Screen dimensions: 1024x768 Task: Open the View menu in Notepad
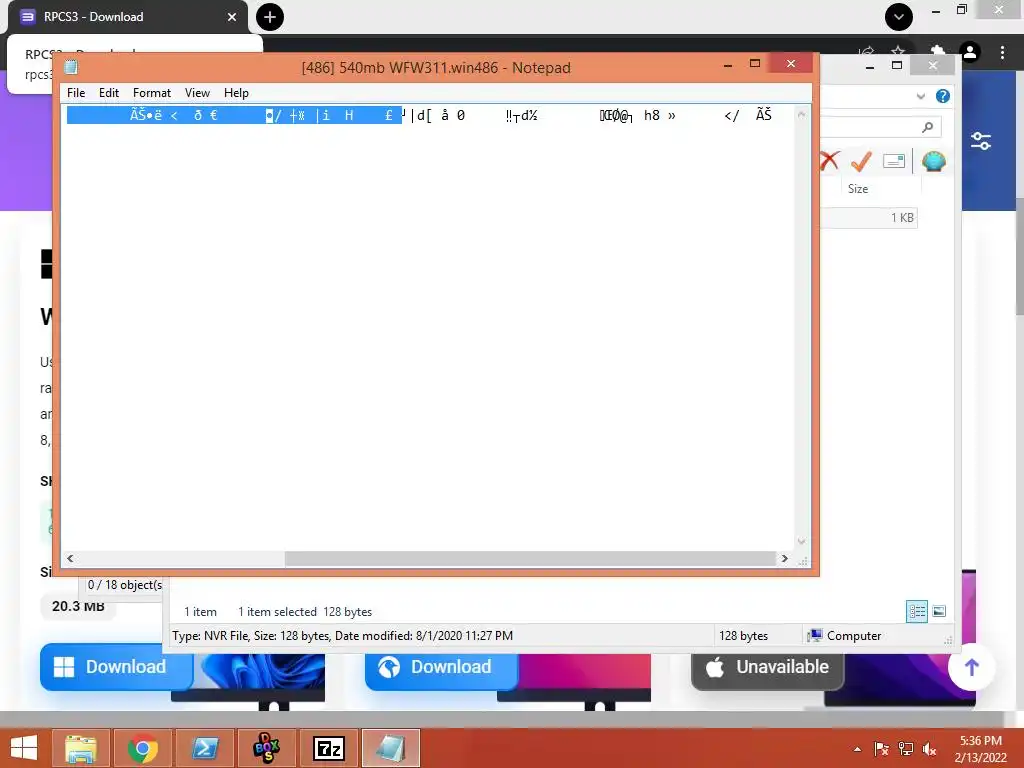[x=197, y=93]
